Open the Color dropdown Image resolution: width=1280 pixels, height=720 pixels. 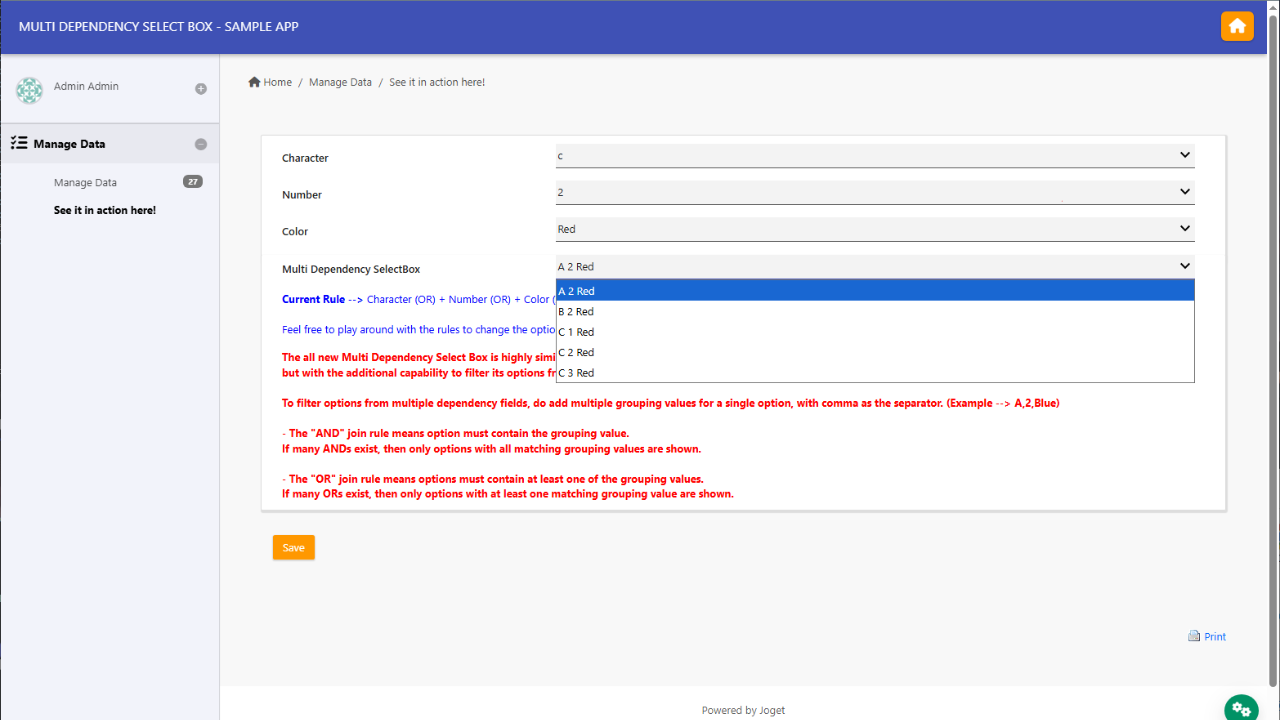875,229
